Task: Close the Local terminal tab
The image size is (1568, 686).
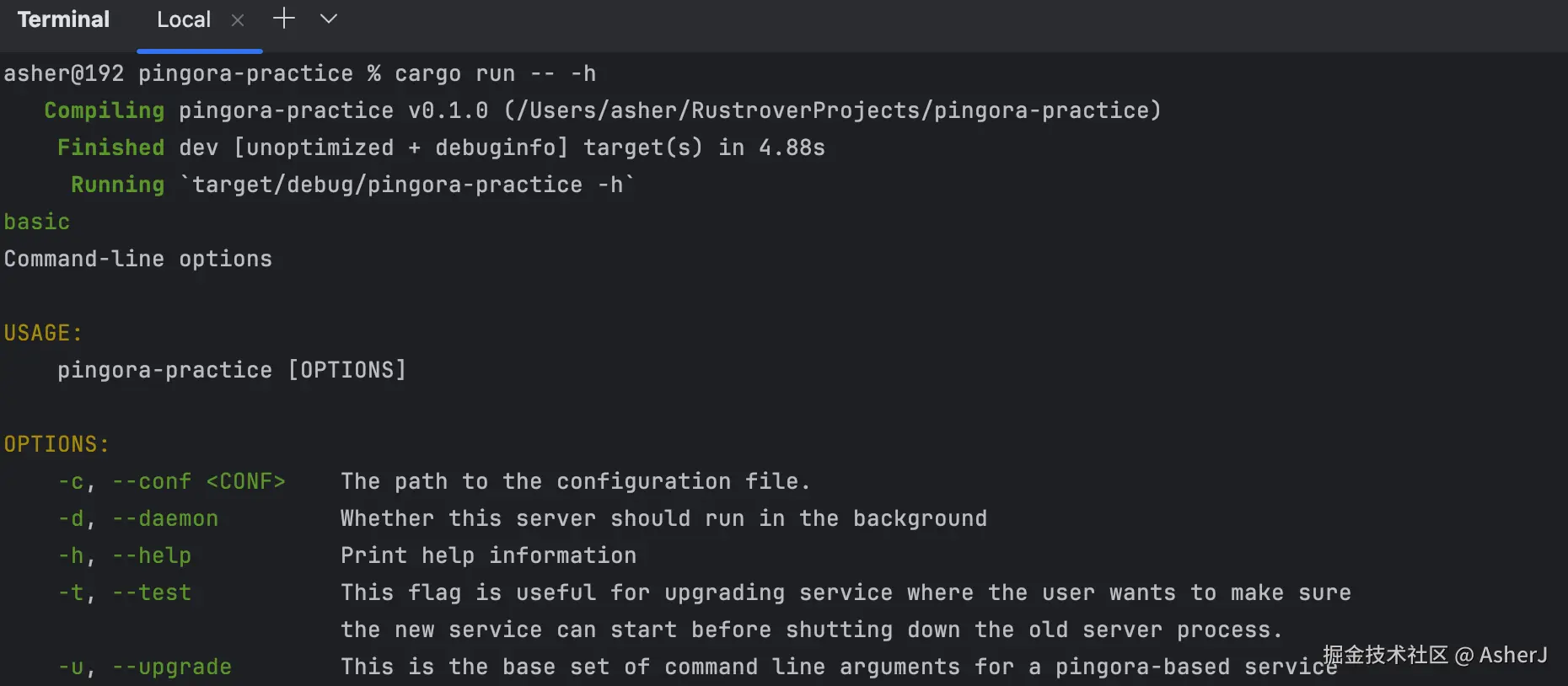Action: 238,20
